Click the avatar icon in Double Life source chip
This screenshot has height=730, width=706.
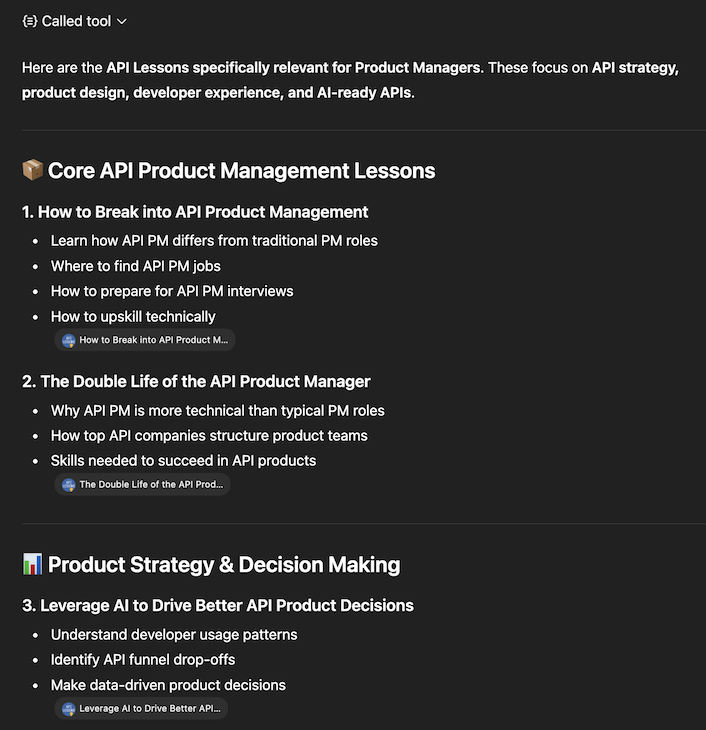coord(69,484)
